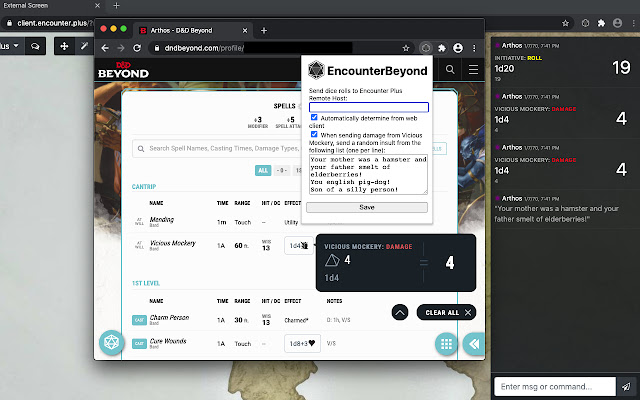Open D&D Beyond hamburger menu
The width and height of the screenshot is (640, 400).
tap(473, 70)
